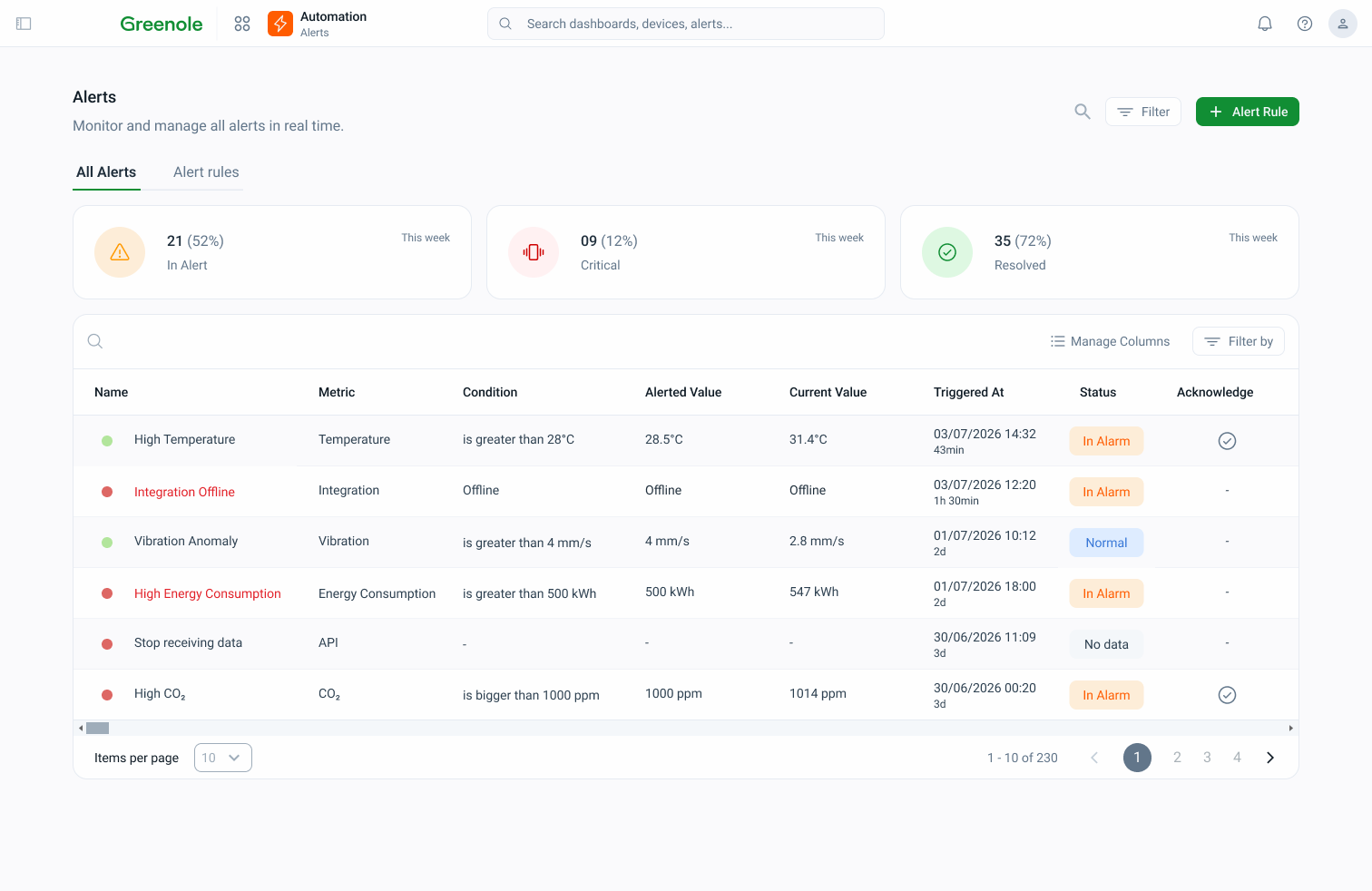Open the help question mark icon
Screen dimensions: 1372x891
click(1305, 24)
